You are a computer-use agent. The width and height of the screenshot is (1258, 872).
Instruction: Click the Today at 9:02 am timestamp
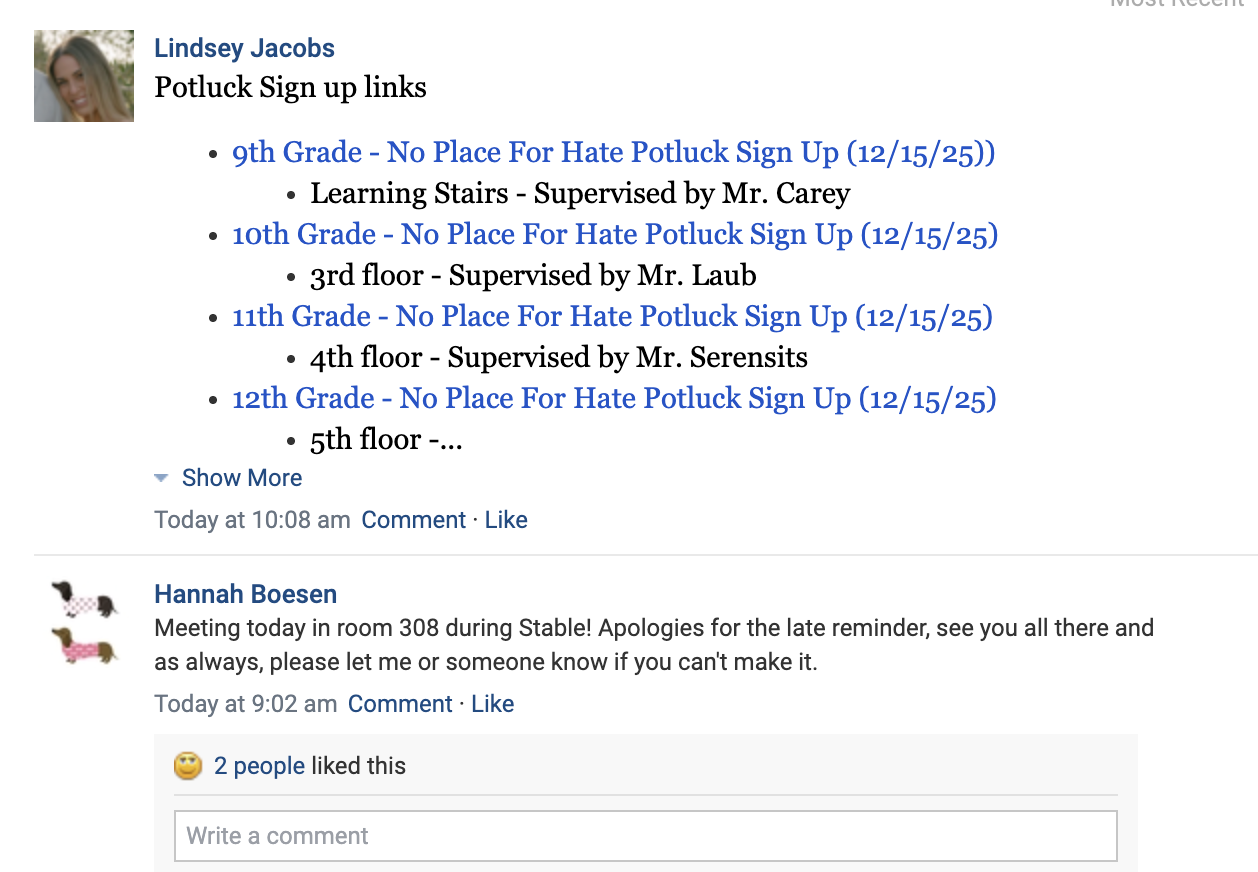(245, 704)
